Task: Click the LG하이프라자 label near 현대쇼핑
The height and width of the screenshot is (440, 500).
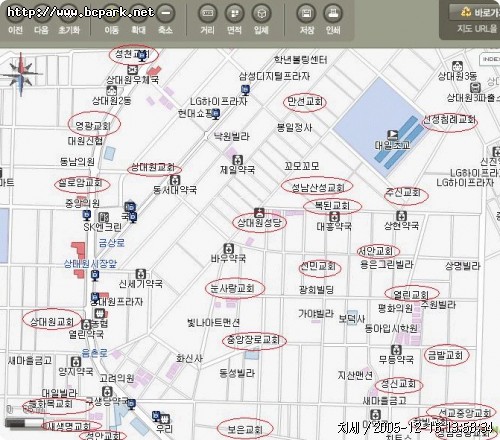Action: point(219,101)
